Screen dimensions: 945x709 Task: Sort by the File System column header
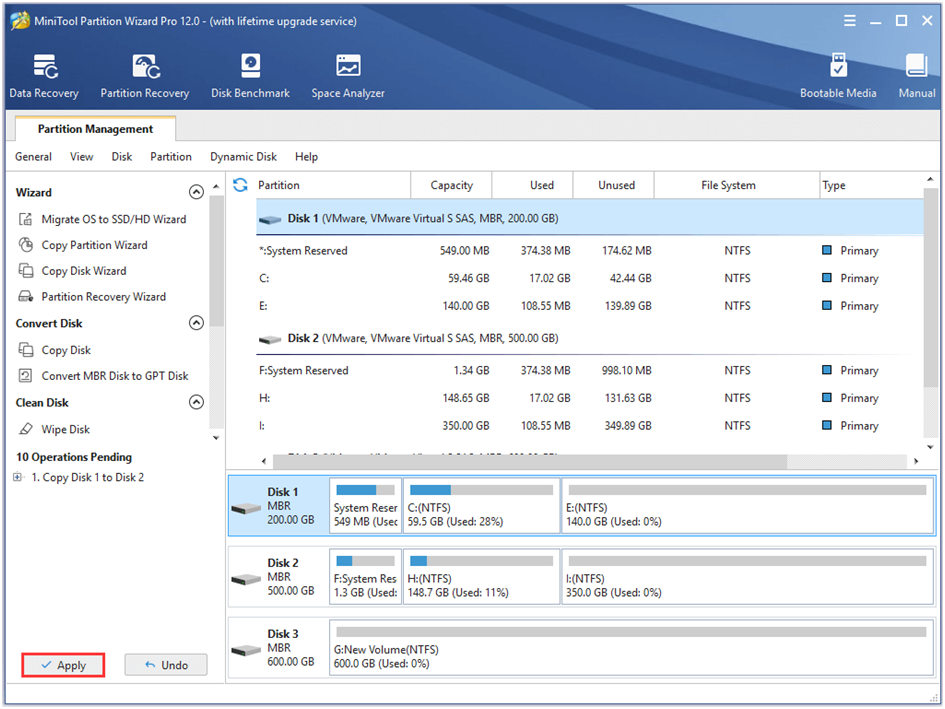point(736,185)
